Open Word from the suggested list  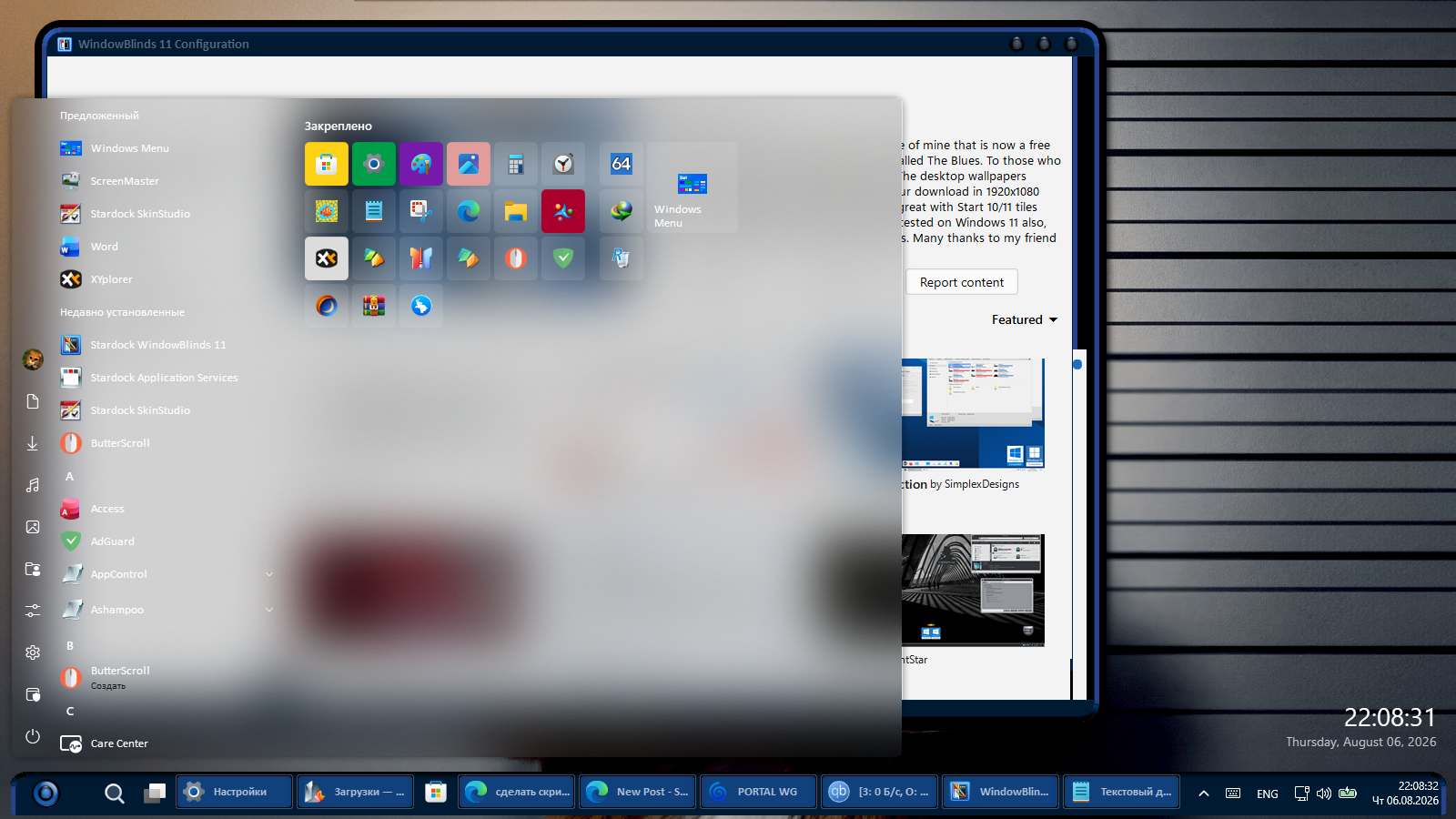[x=168, y=247]
